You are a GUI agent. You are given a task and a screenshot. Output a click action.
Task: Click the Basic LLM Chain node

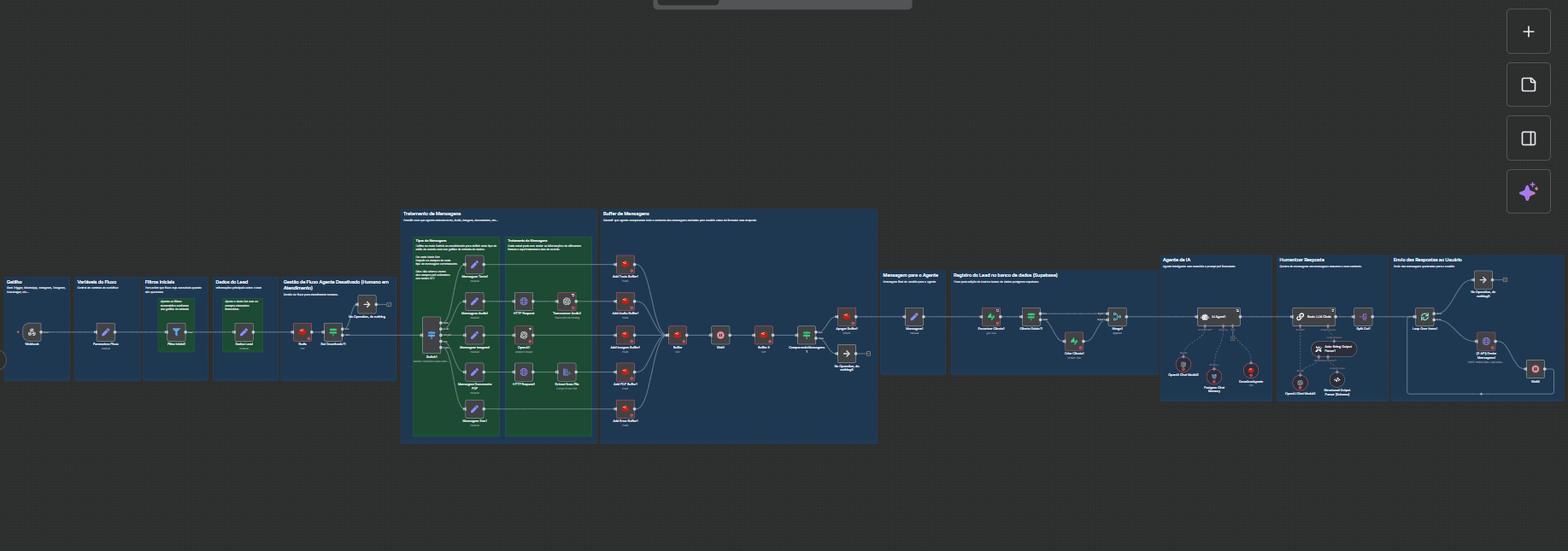[1313, 317]
